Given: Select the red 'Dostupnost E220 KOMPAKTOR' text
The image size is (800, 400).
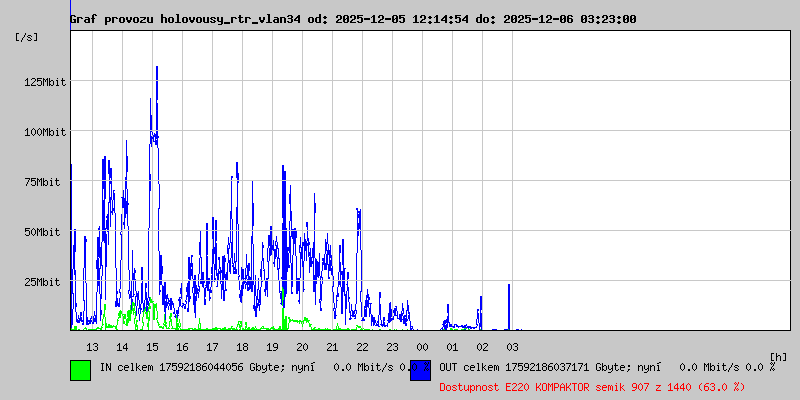Looking at the screenshot, I should (x=592, y=386).
